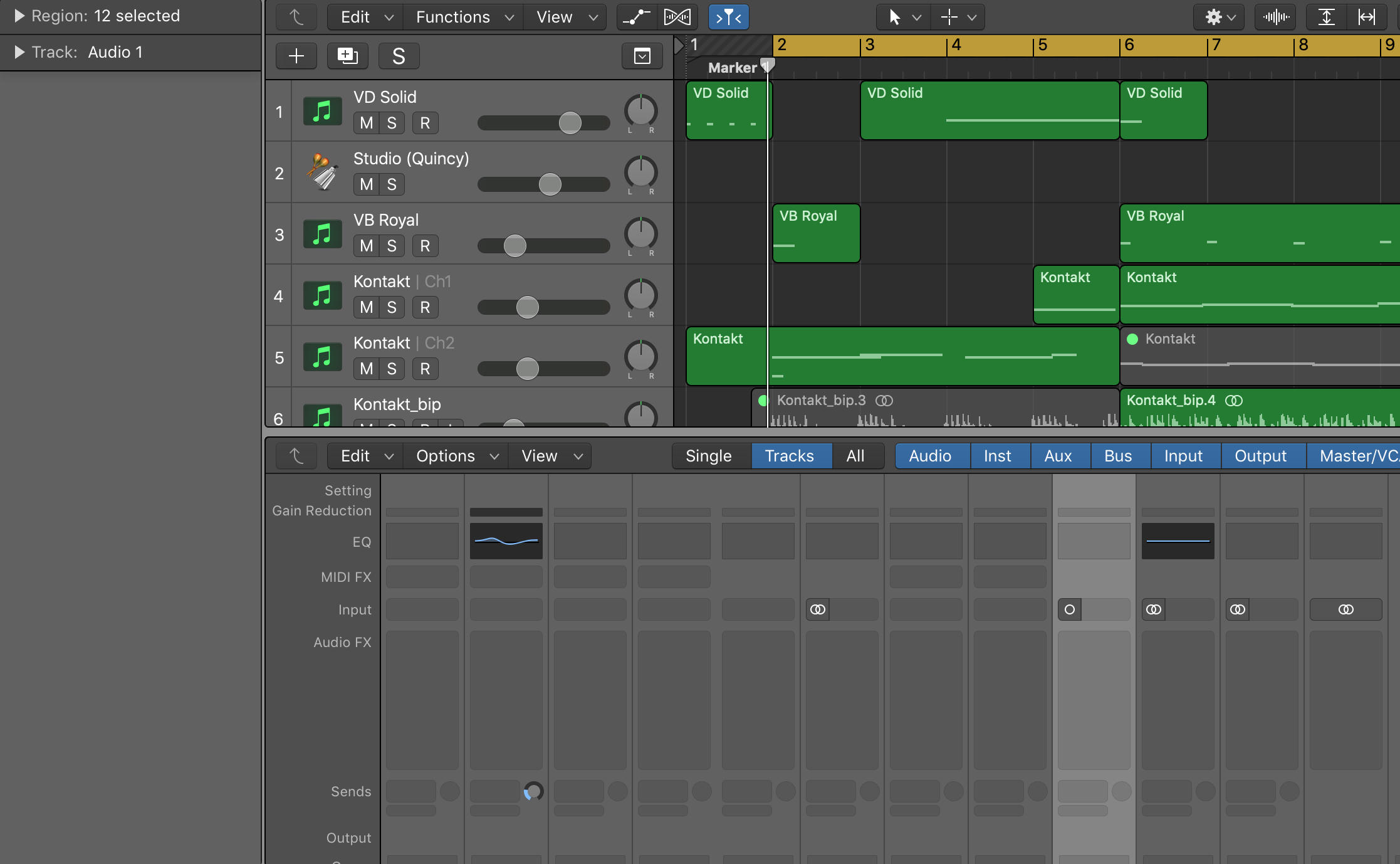Expand the Track Audio 1 section
The height and width of the screenshot is (864, 1400).
pyautogui.click(x=19, y=52)
